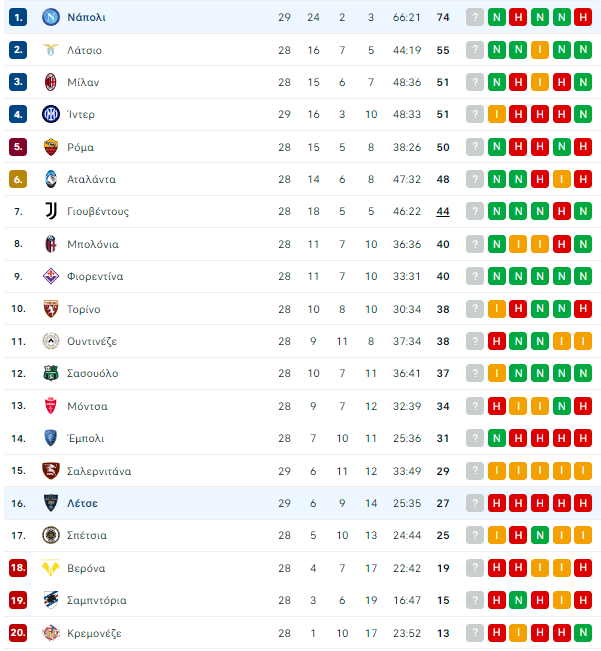Click Sassuolo's orange I form badge
The width and height of the screenshot is (601, 651).
pos(496,373)
